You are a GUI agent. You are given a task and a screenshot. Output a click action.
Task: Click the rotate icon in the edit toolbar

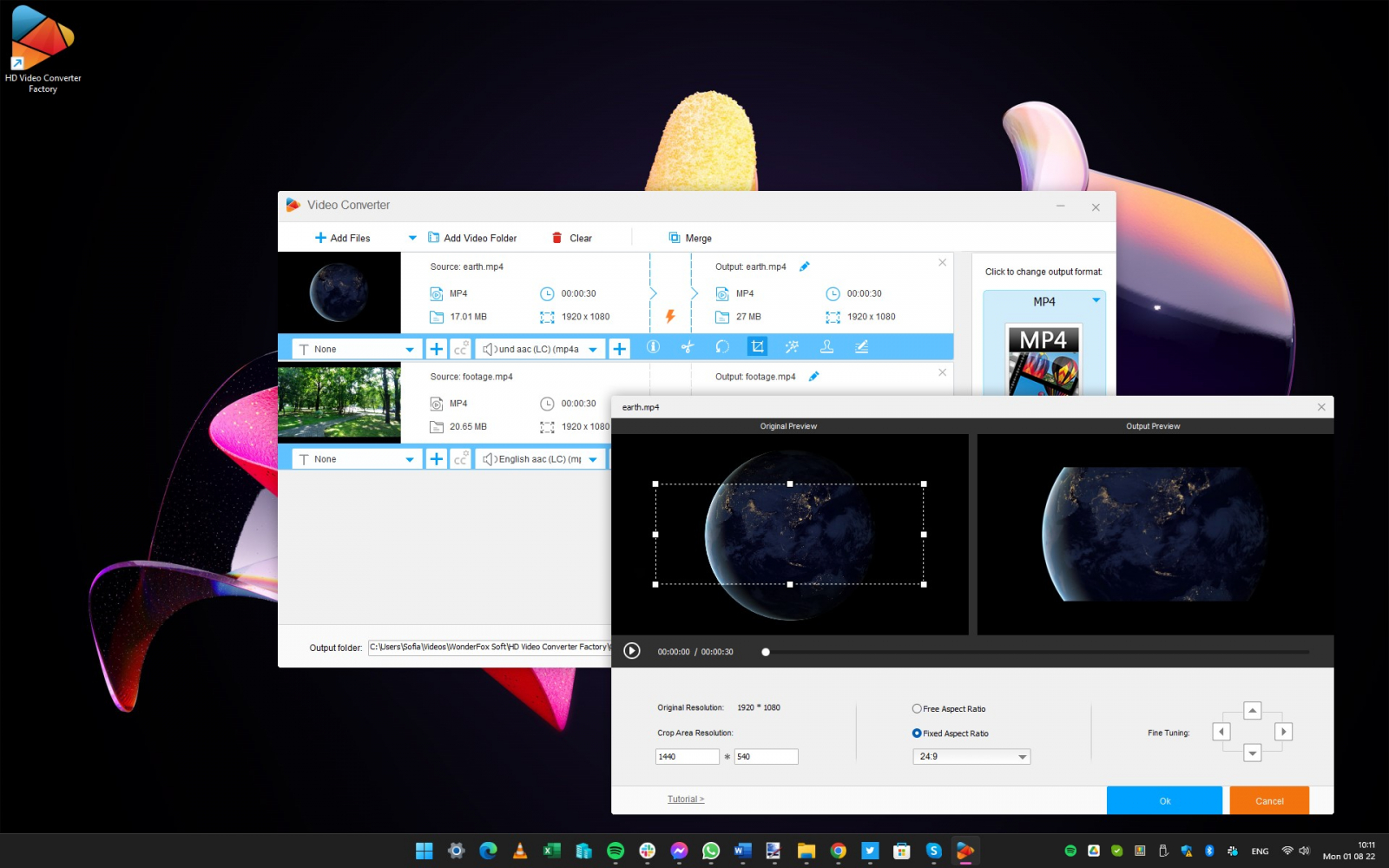722,347
